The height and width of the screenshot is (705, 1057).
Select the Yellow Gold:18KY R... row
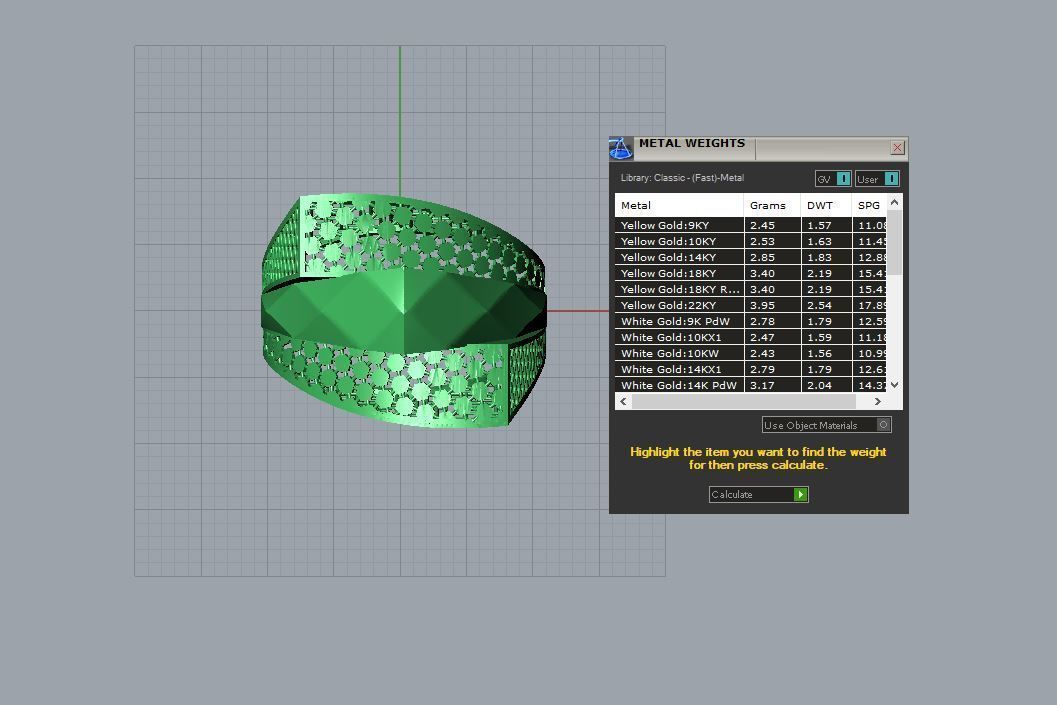click(x=750, y=289)
